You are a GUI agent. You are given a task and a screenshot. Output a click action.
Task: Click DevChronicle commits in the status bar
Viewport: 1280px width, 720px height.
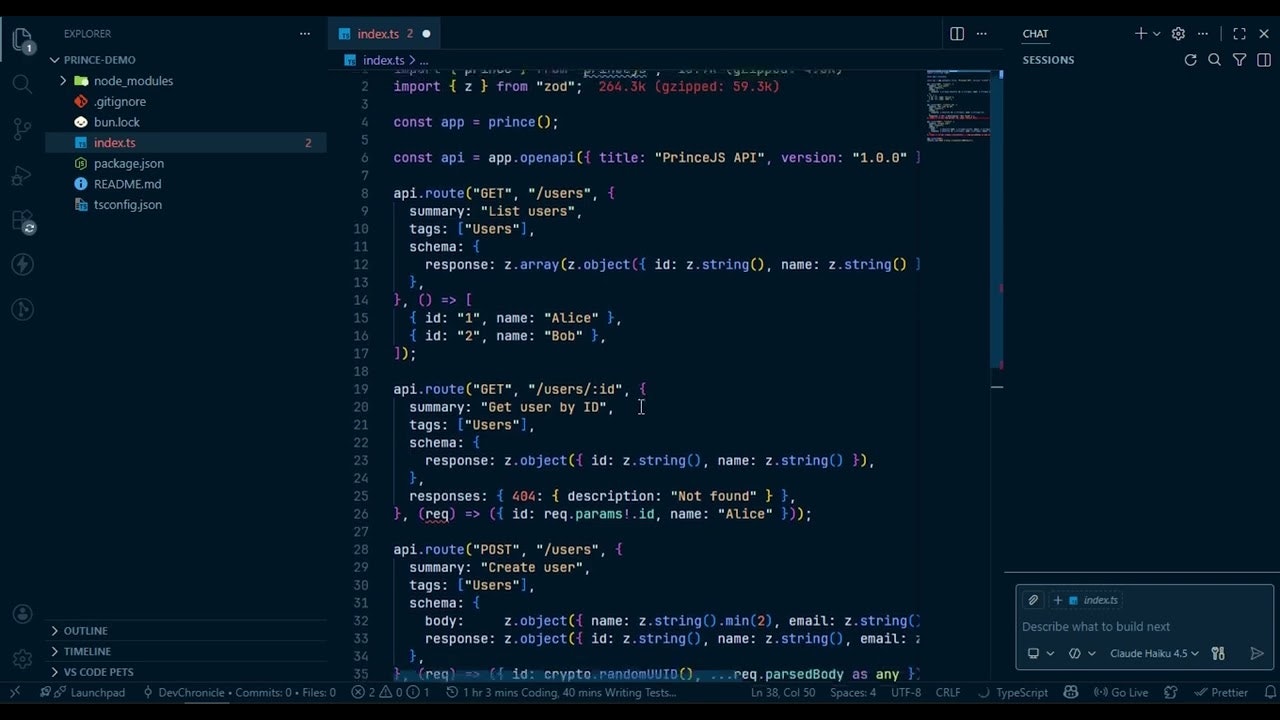coord(239,692)
